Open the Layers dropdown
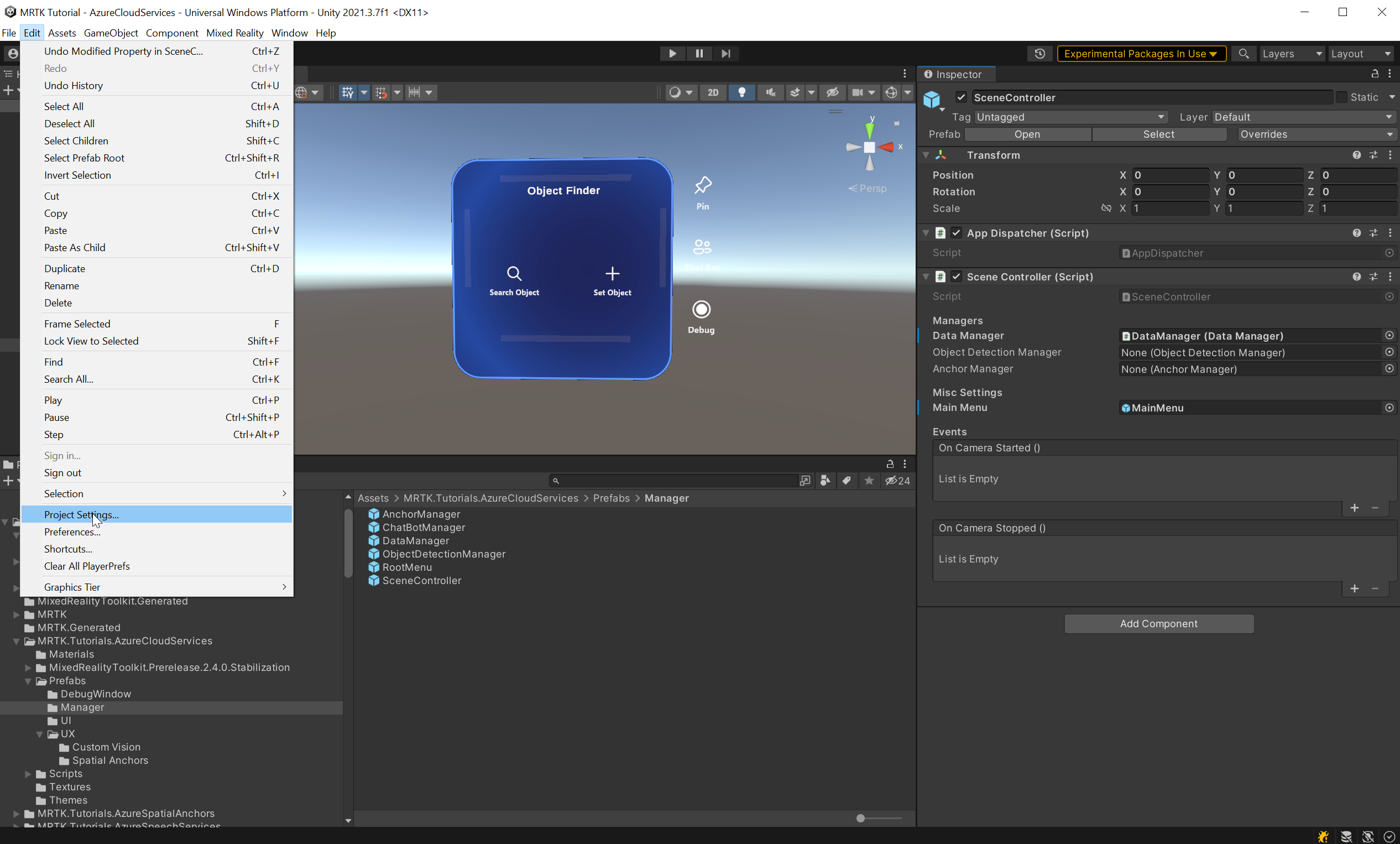This screenshot has width=1400, height=844. pyautogui.click(x=1292, y=54)
